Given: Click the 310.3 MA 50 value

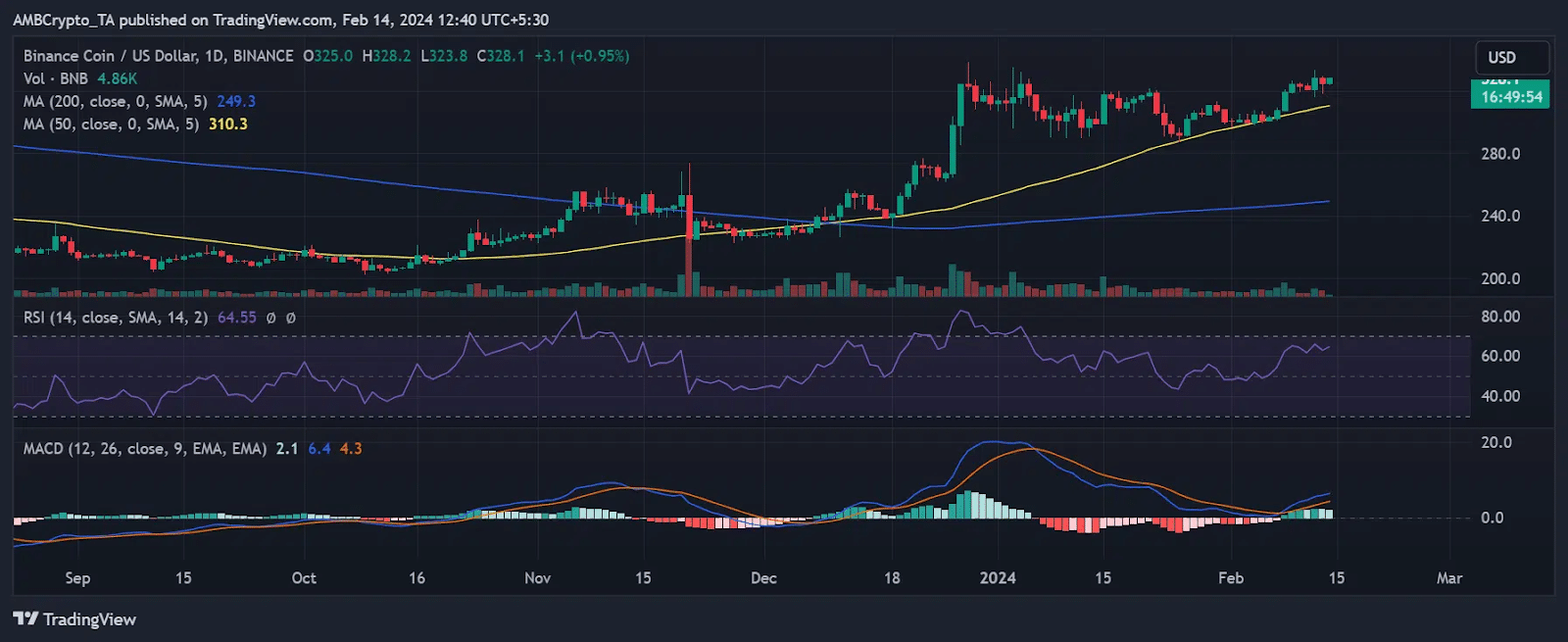Looking at the screenshot, I should pyautogui.click(x=228, y=124).
